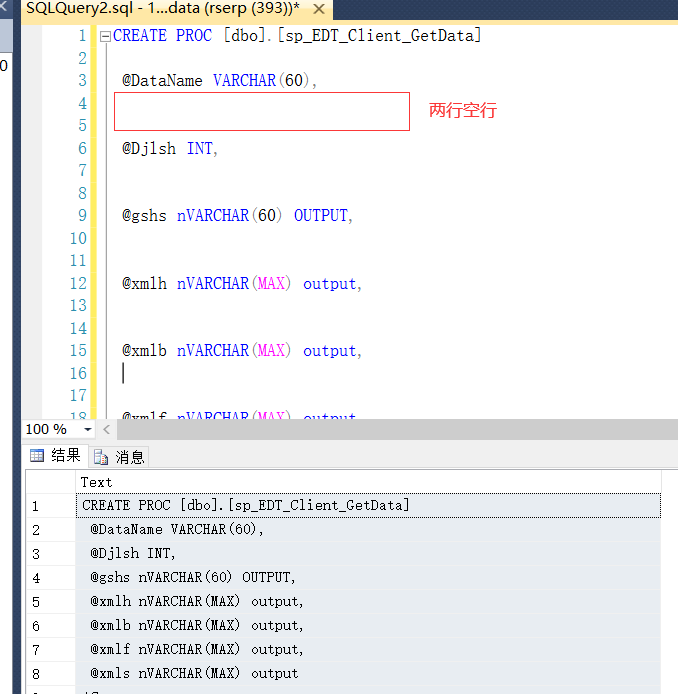Click row header 7 in results grid
The image size is (678, 694).
pos(51,649)
